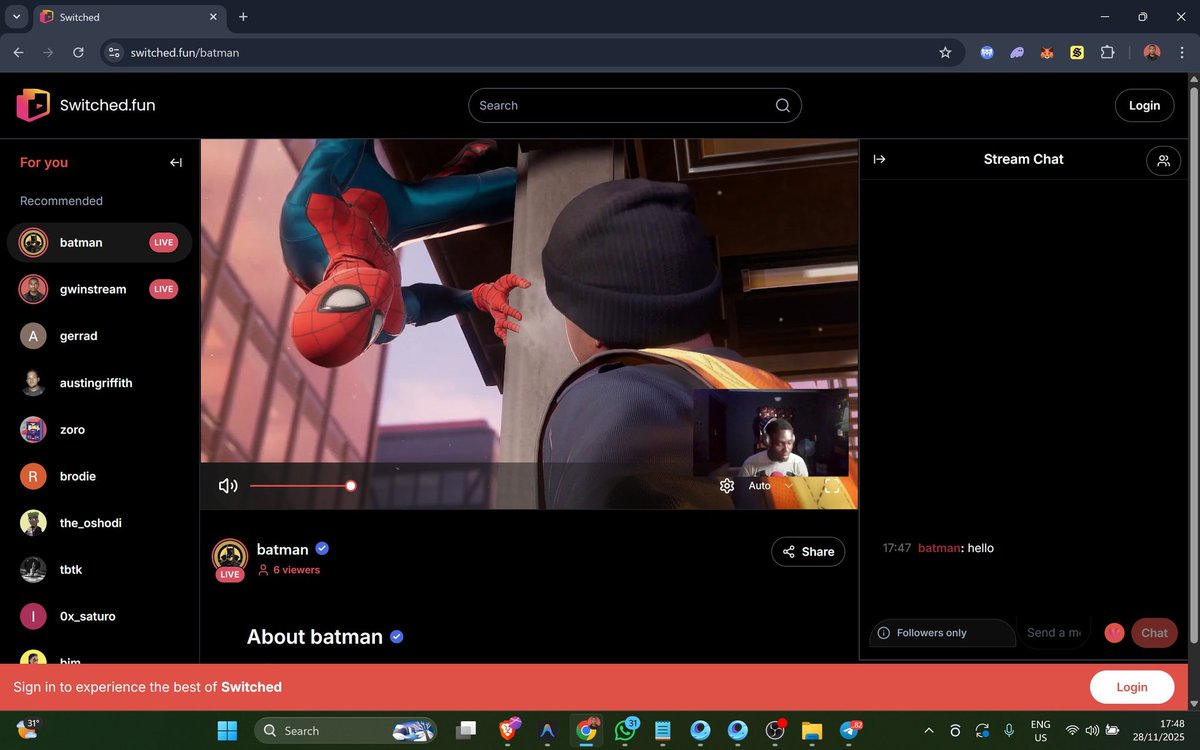Open WhatsApp from the taskbar
1200x750 pixels.
[626, 731]
